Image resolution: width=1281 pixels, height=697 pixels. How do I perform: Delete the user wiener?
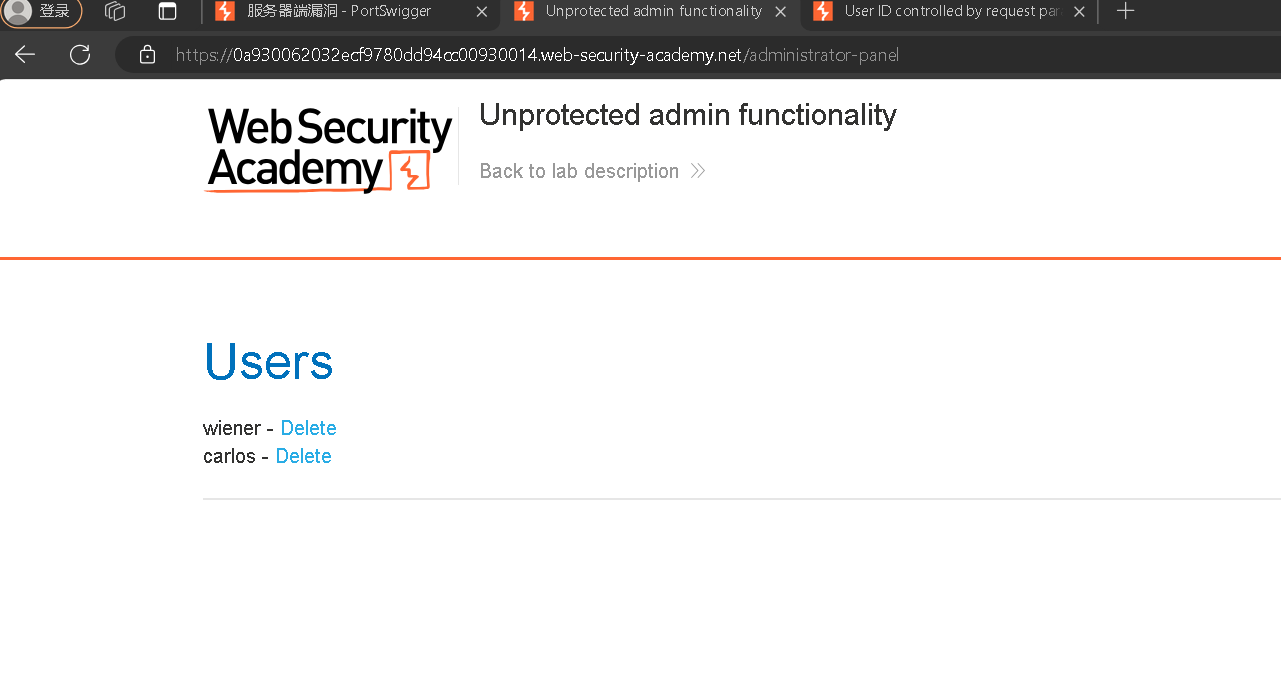pyautogui.click(x=308, y=428)
